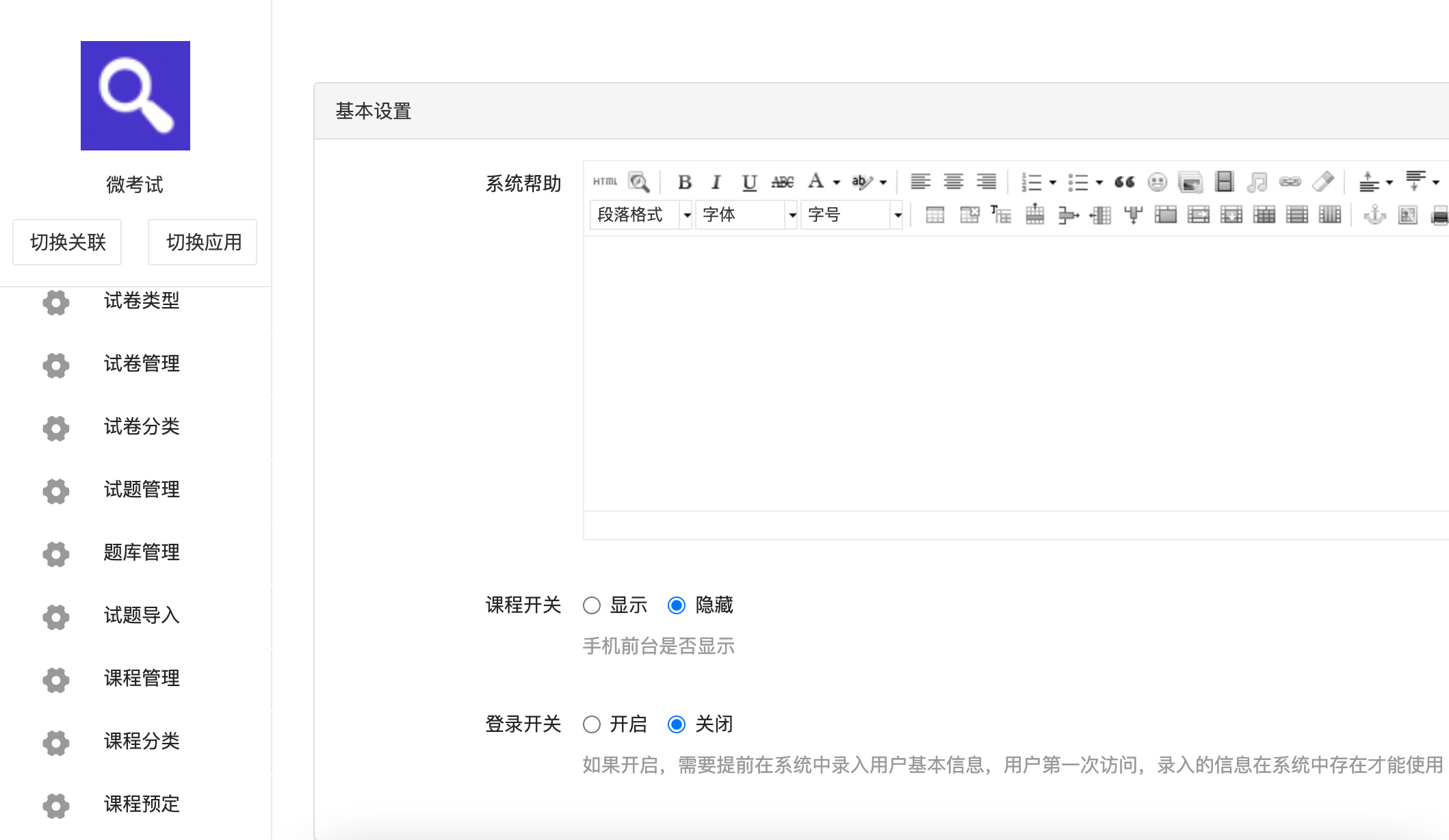Insert an anchor via the anchor icon
This screenshot has width=1449, height=840.
coord(1374,215)
